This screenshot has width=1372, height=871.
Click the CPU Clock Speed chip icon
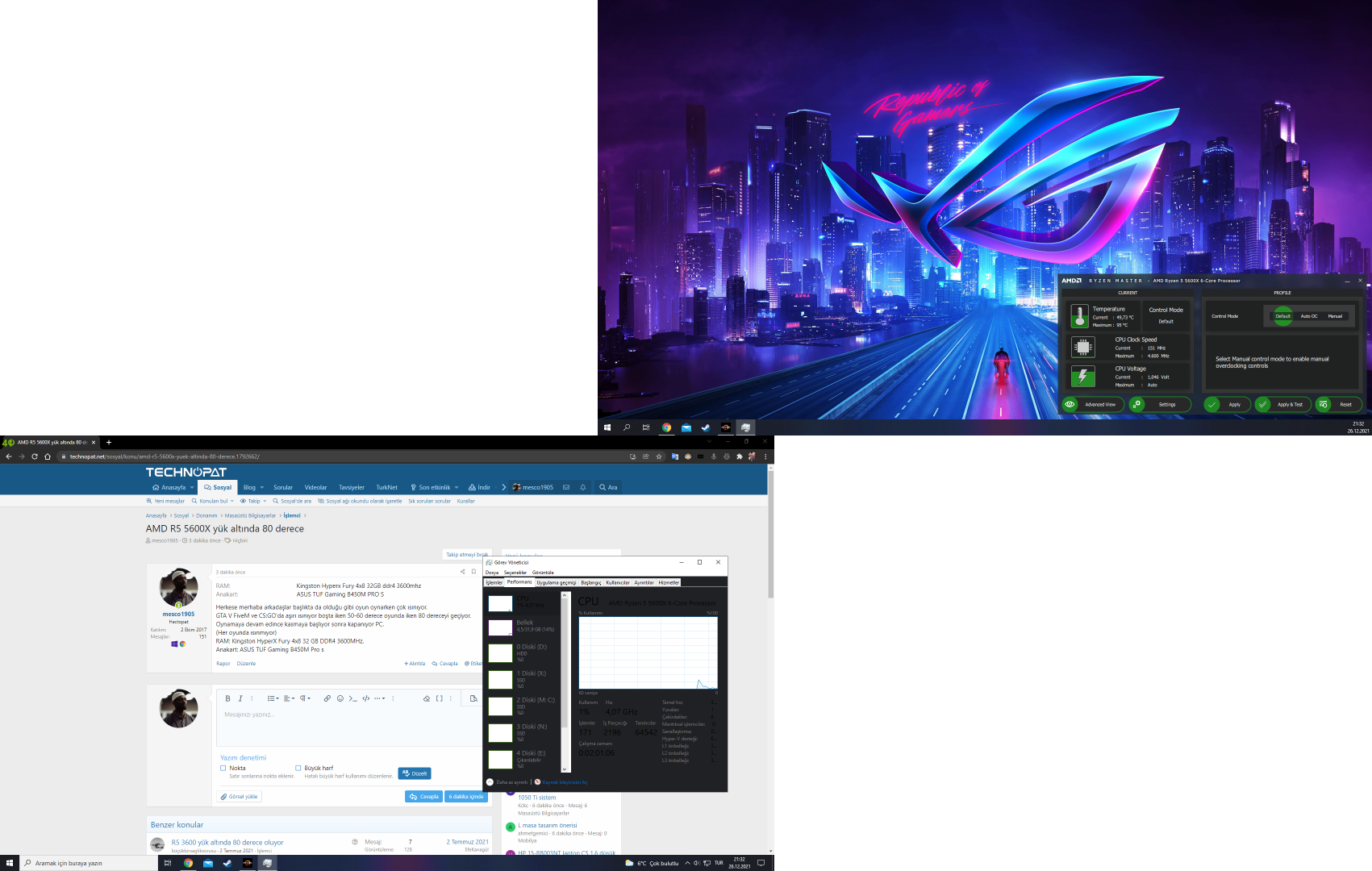pos(1082,348)
